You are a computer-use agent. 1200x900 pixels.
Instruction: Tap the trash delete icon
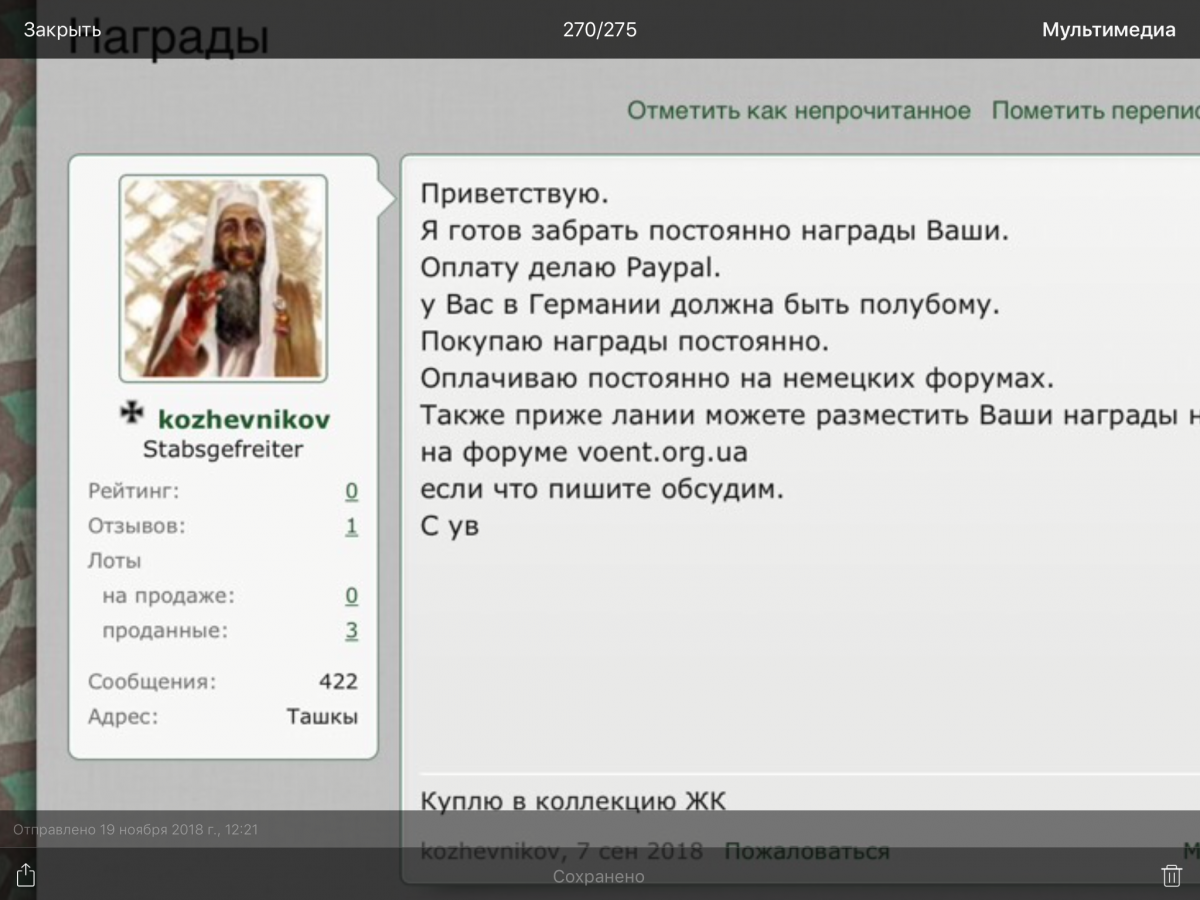(x=1171, y=875)
